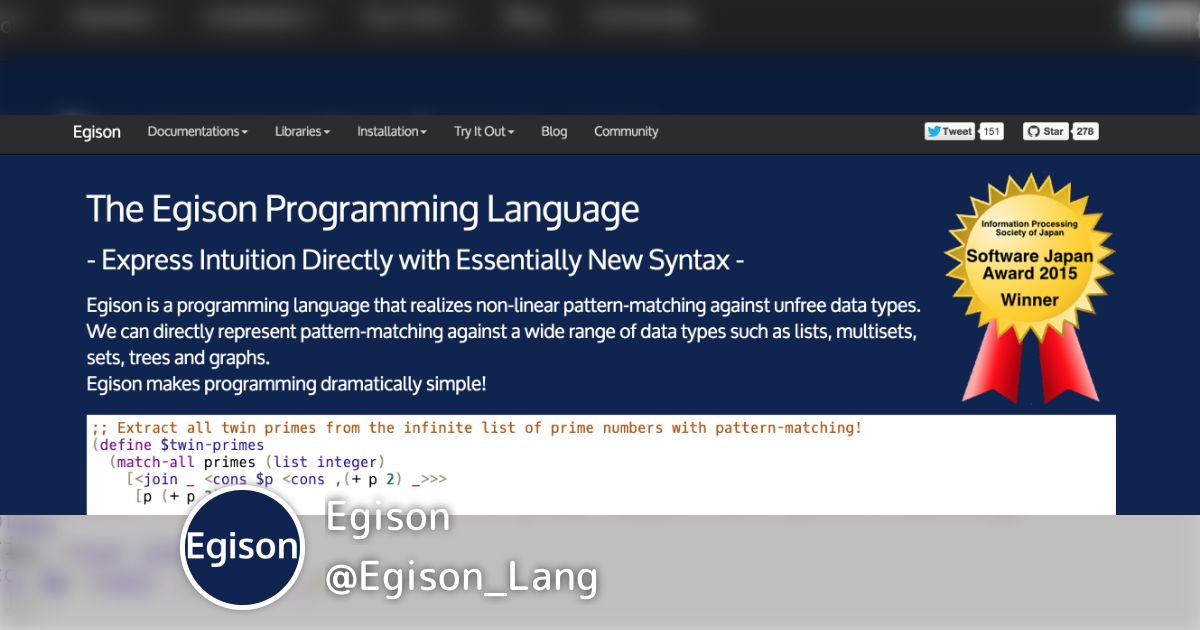The width and height of the screenshot is (1200, 630).
Task: Open the Community nav item
Action: (x=626, y=131)
